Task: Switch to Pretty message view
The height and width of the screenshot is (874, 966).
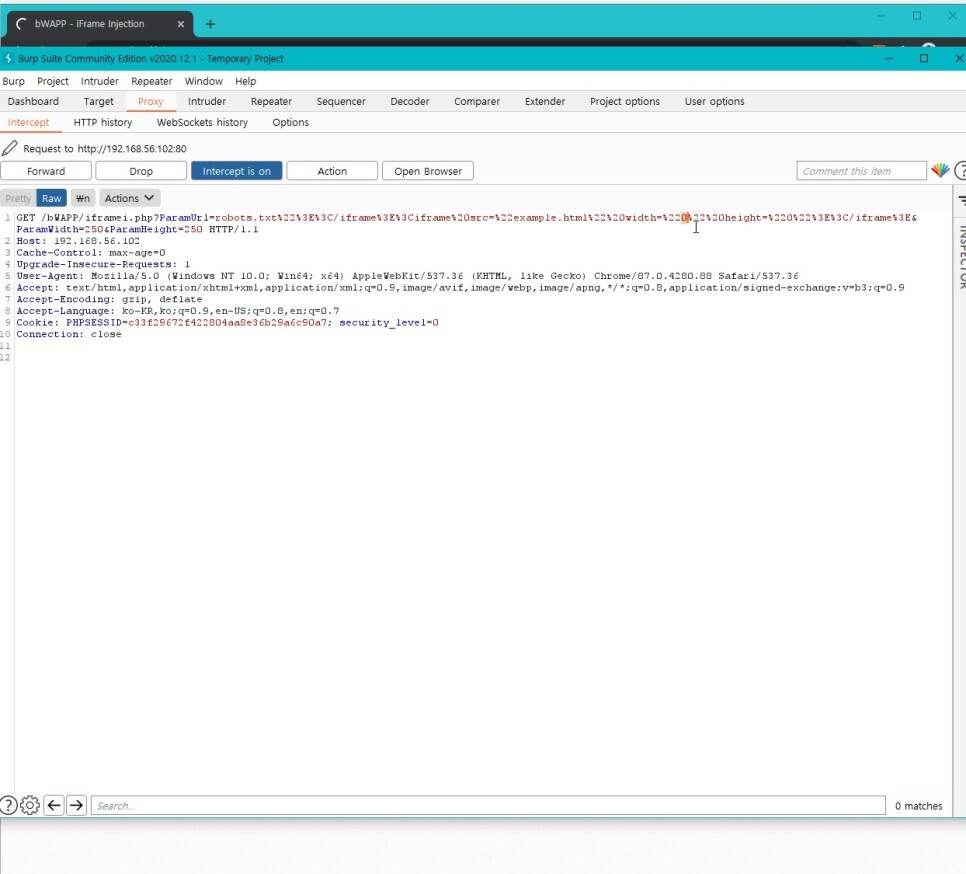Action: (x=18, y=198)
